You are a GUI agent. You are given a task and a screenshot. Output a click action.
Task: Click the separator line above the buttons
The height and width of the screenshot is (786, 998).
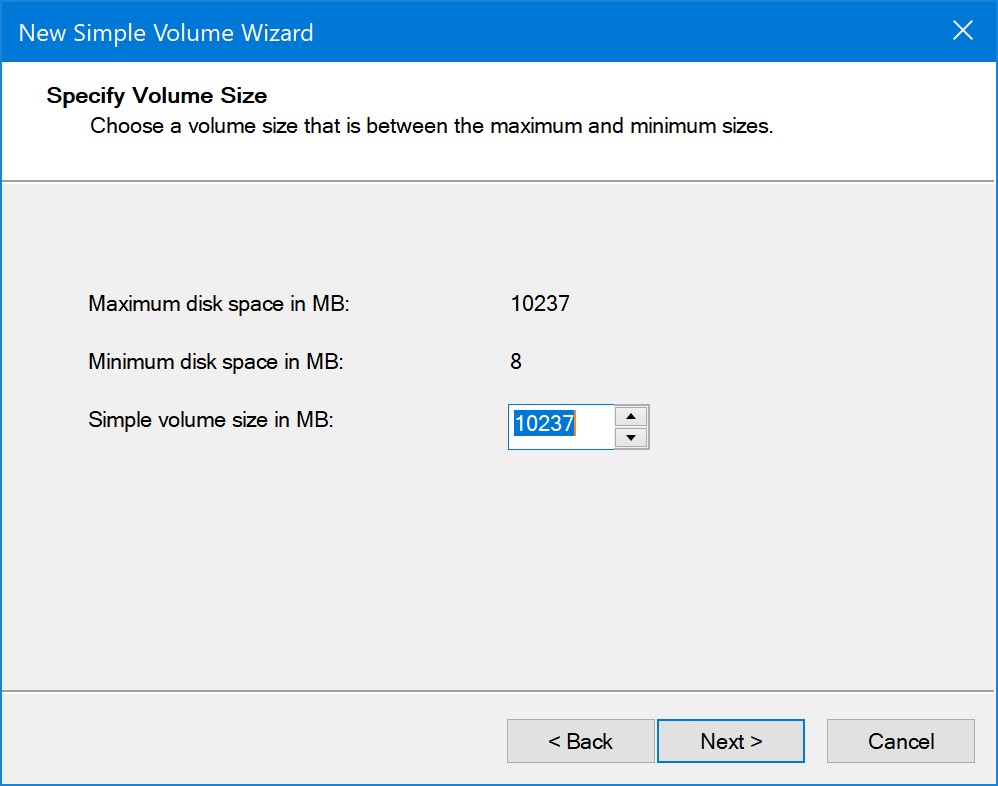[x=499, y=691]
